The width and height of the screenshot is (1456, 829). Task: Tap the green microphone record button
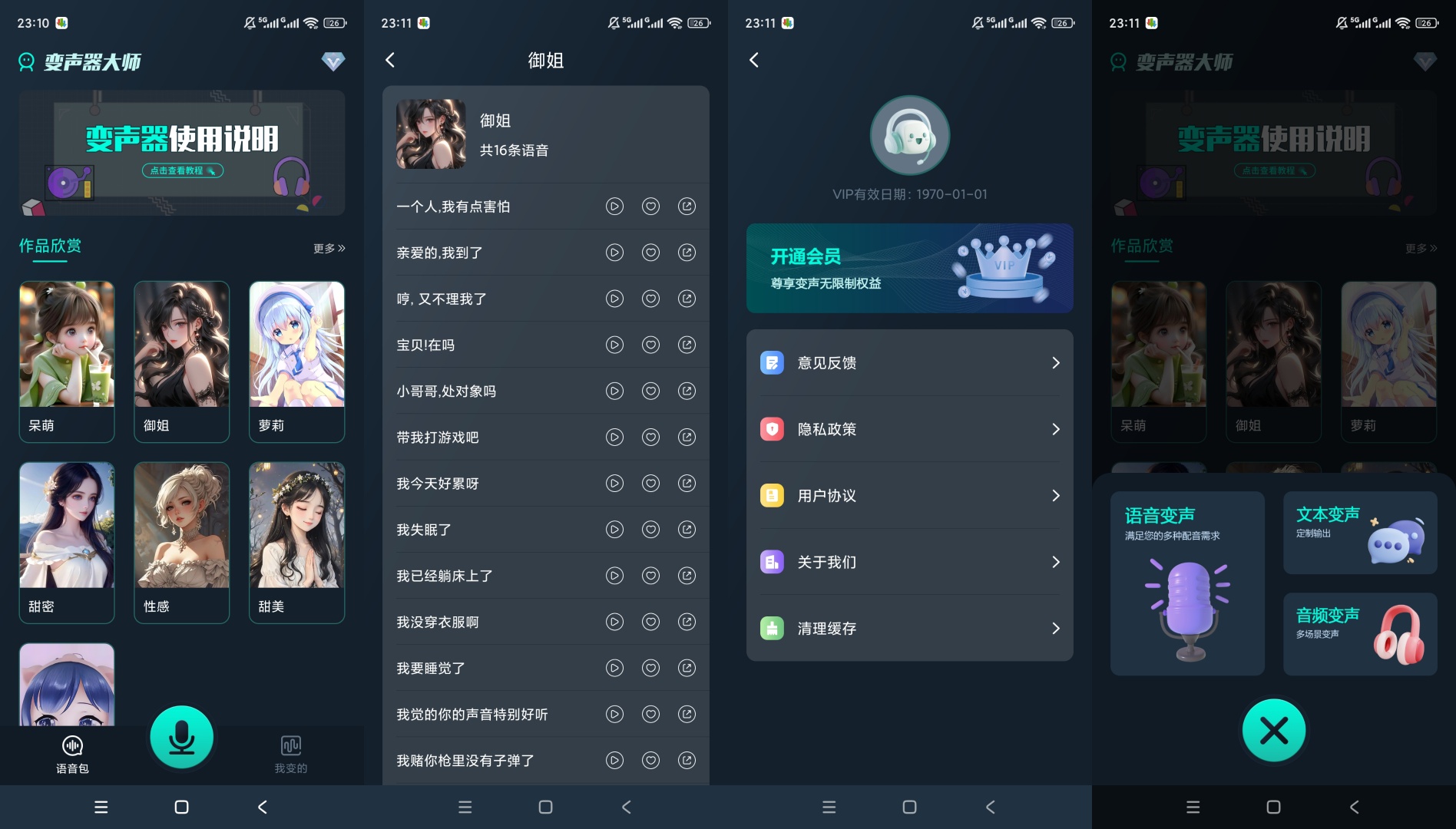(x=182, y=737)
